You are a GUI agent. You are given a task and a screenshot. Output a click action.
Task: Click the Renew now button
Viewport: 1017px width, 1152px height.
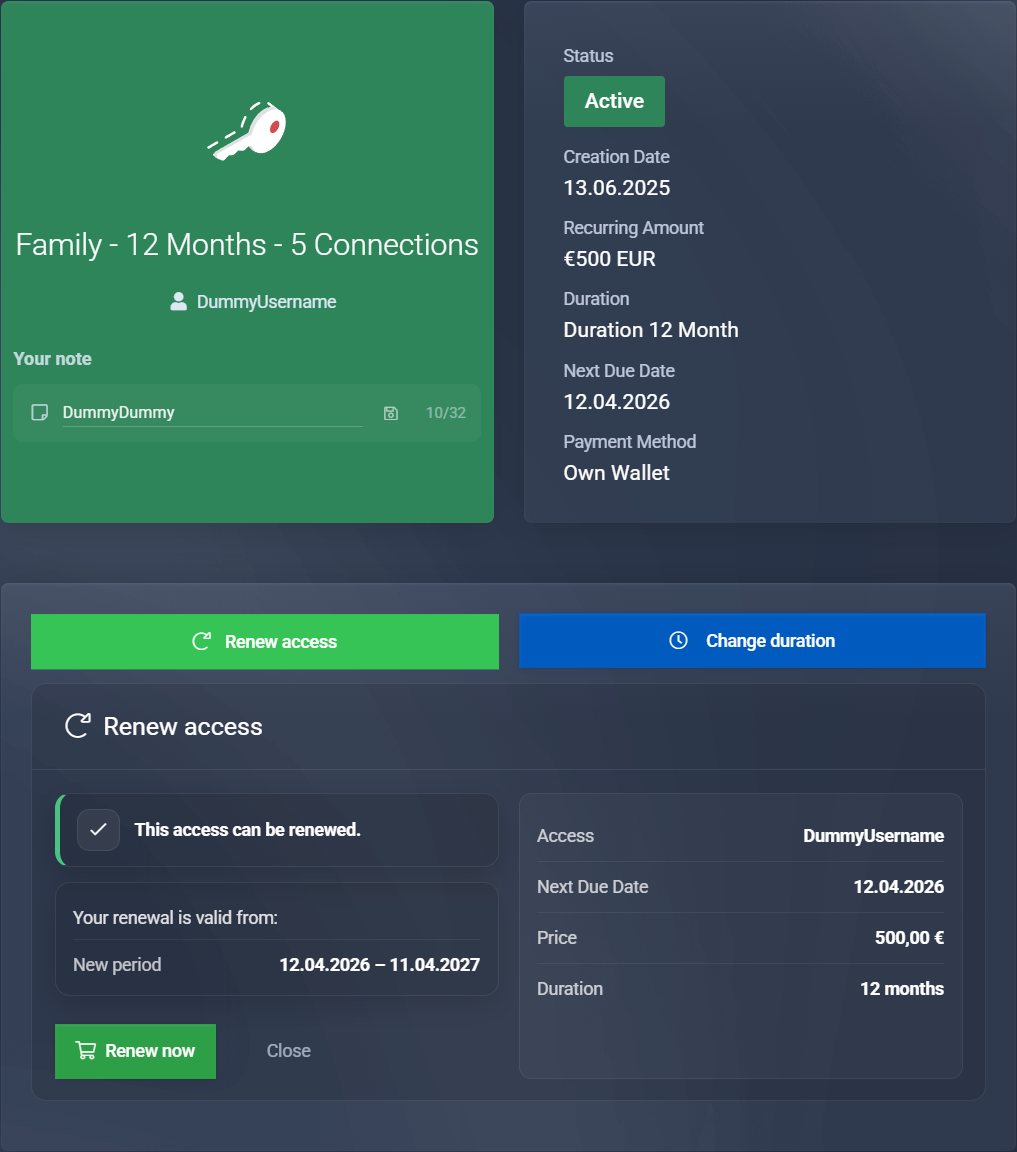tap(135, 1051)
